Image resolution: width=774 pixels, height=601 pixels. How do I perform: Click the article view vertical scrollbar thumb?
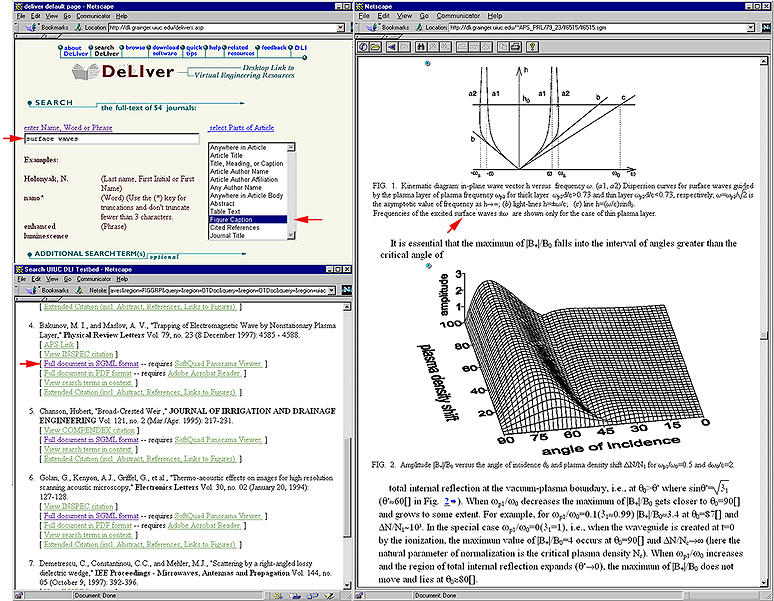pos(764,336)
